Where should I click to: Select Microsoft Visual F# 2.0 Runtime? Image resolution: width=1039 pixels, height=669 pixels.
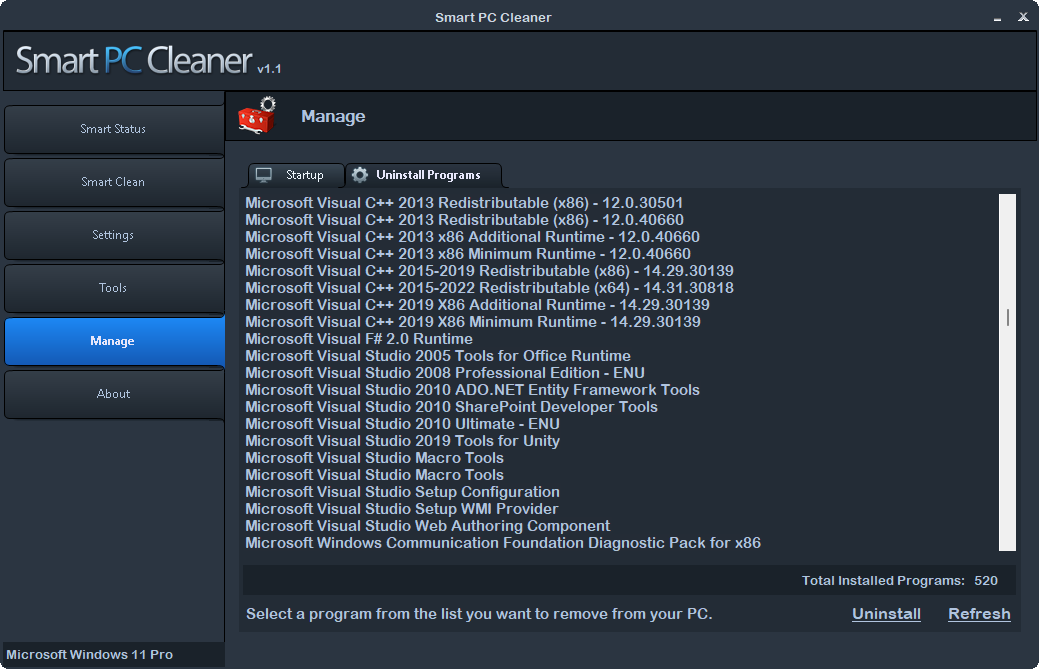358,339
